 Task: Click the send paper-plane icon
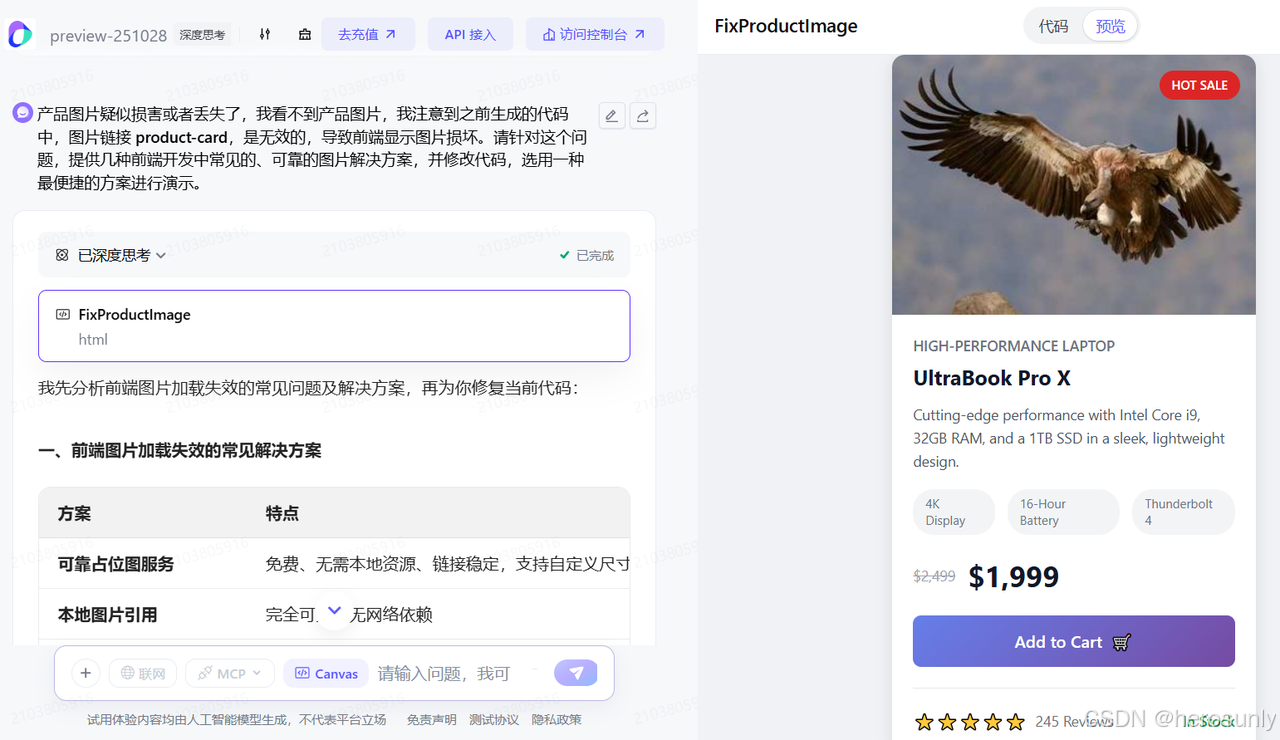pos(575,673)
